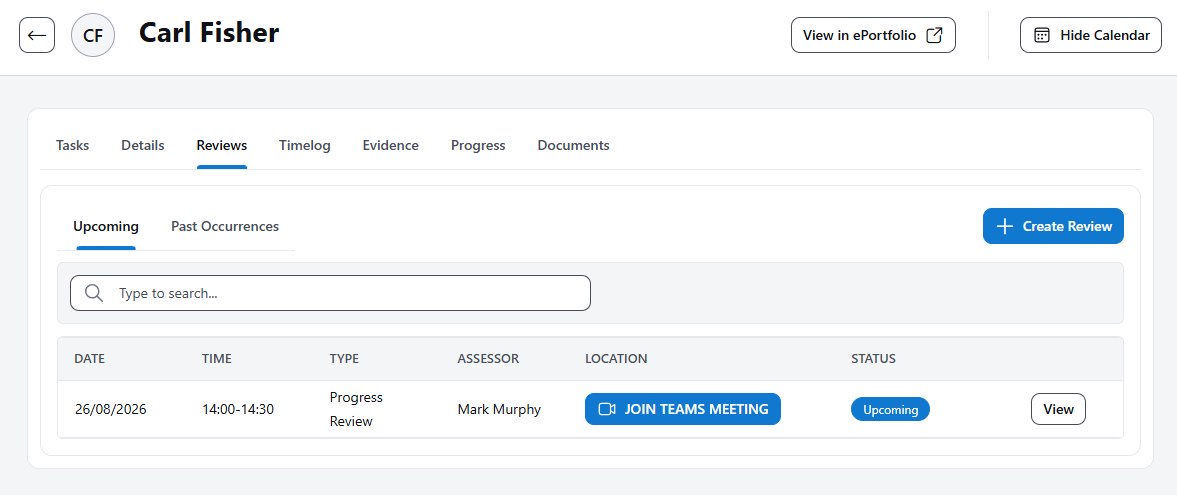The width and height of the screenshot is (1177, 495).
Task: Click the calendar icon in Hide Calendar
Action: (1042, 35)
